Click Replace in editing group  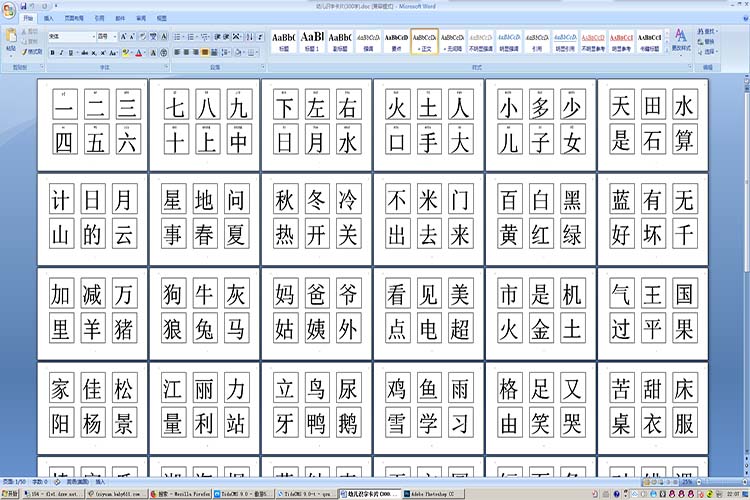point(706,42)
